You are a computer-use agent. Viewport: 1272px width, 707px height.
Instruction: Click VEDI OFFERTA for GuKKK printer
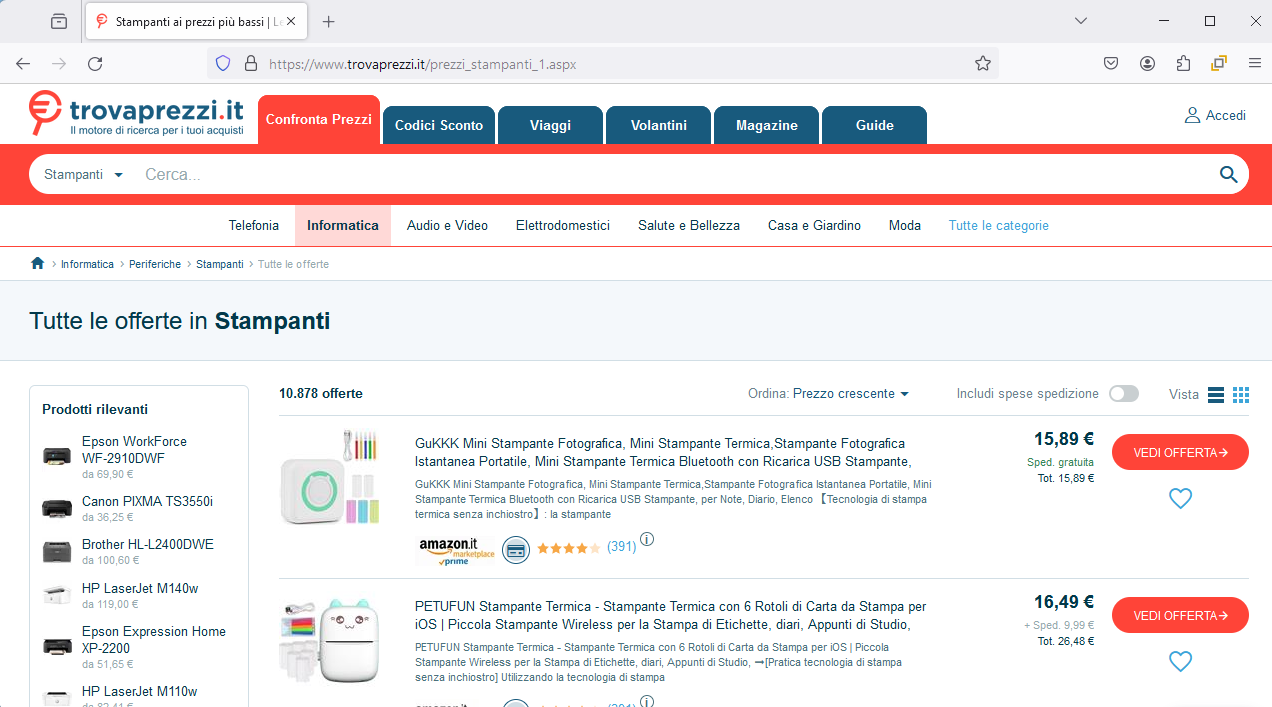tap(1180, 452)
